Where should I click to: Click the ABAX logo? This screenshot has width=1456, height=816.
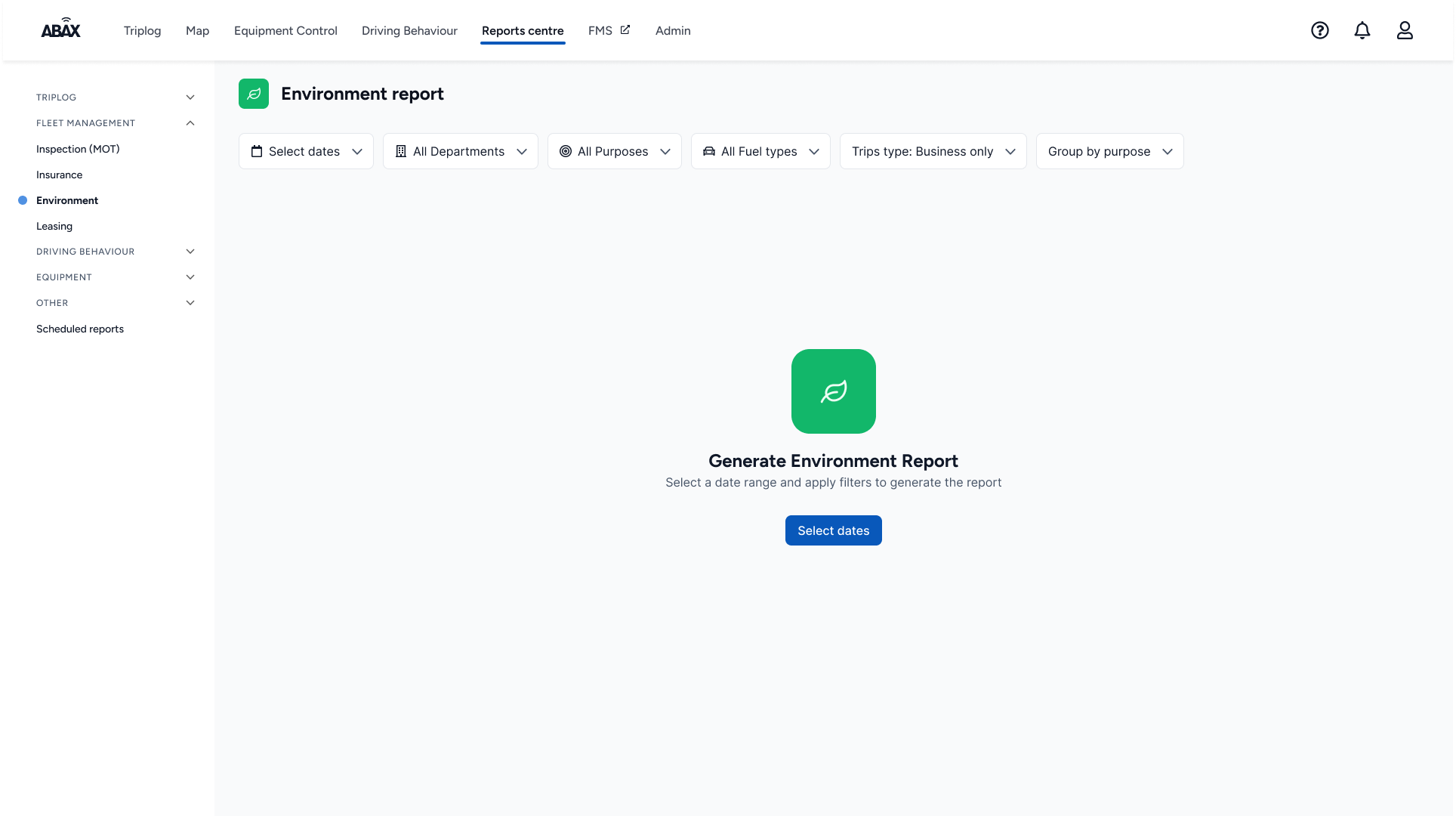(60, 29)
